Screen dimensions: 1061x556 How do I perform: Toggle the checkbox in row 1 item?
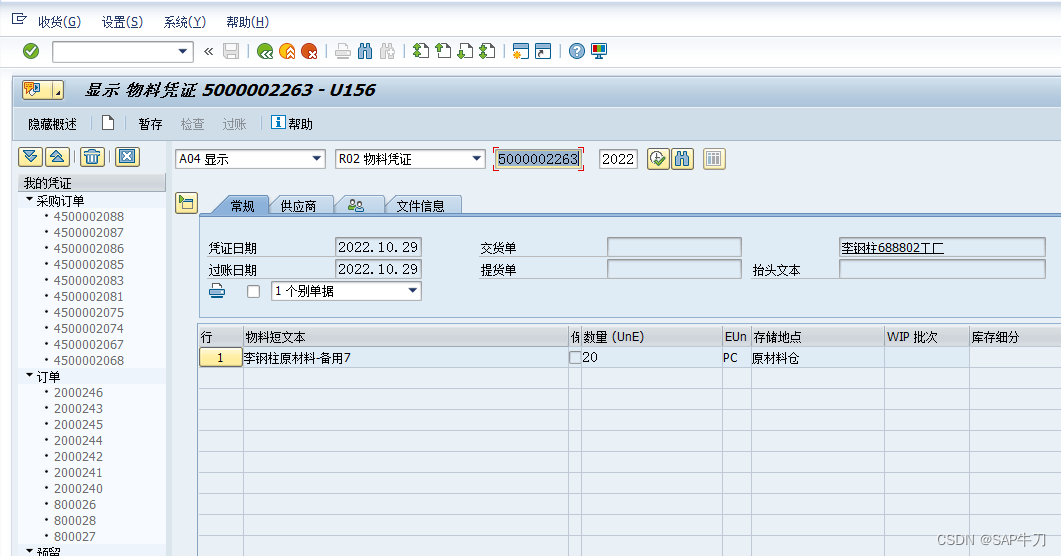tap(574, 357)
